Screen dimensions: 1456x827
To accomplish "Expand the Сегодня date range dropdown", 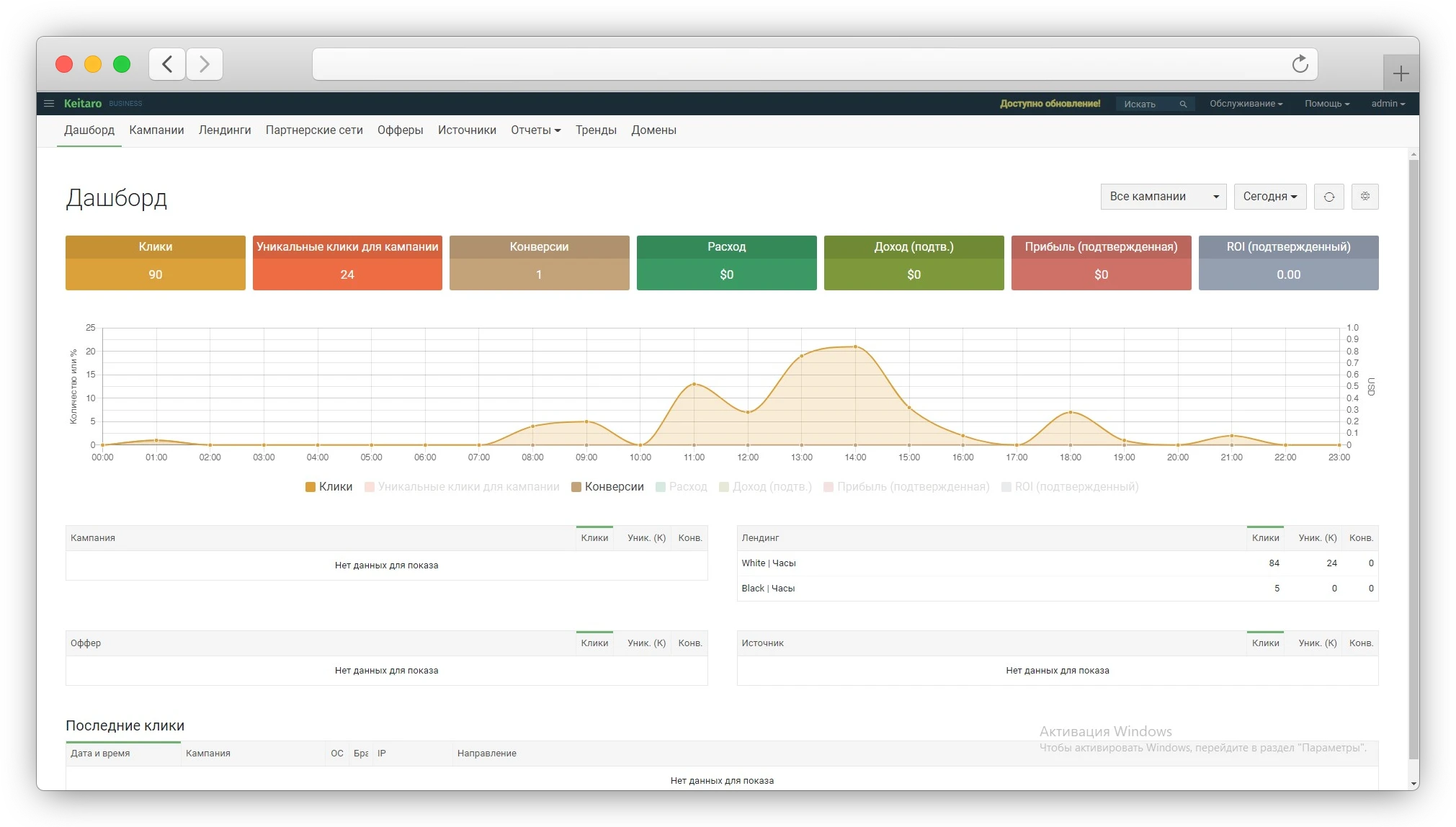I will pyautogui.click(x=1269, y=197).
